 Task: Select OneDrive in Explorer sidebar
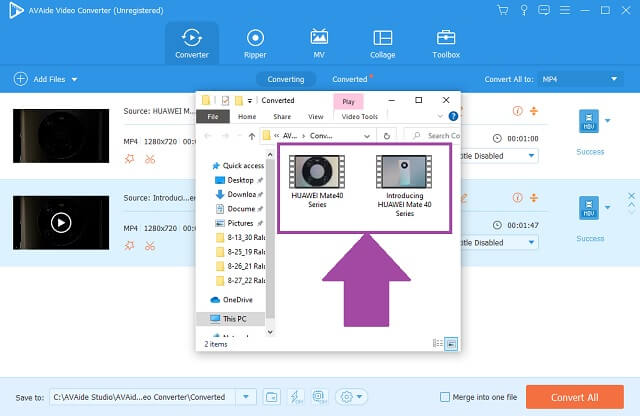[232, 300]
